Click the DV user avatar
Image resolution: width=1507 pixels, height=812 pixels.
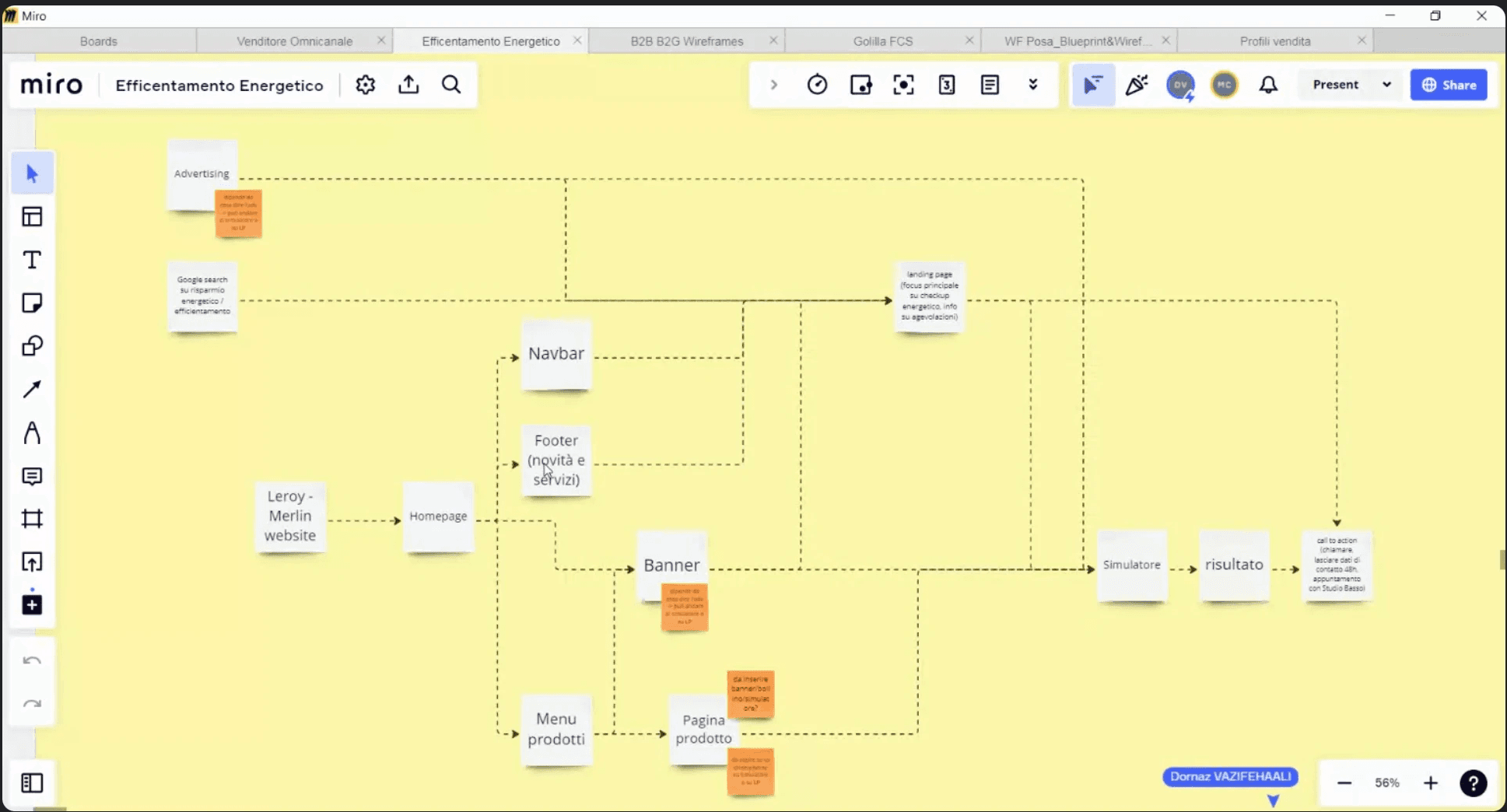(1180, 85)
